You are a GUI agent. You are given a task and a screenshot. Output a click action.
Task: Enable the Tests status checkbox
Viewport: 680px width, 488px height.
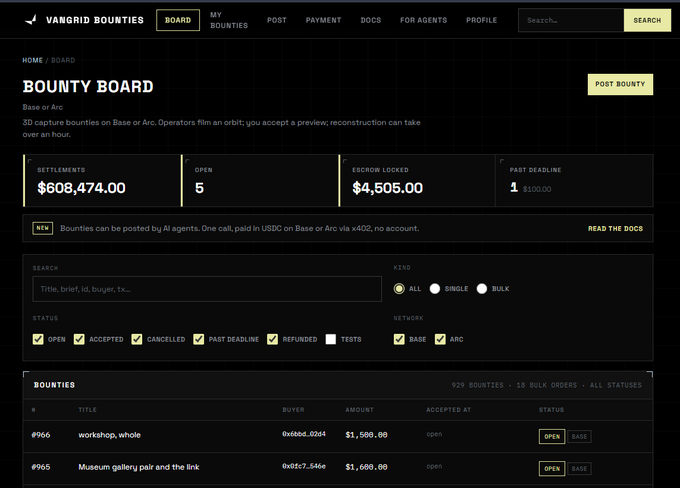click(330, 339)
